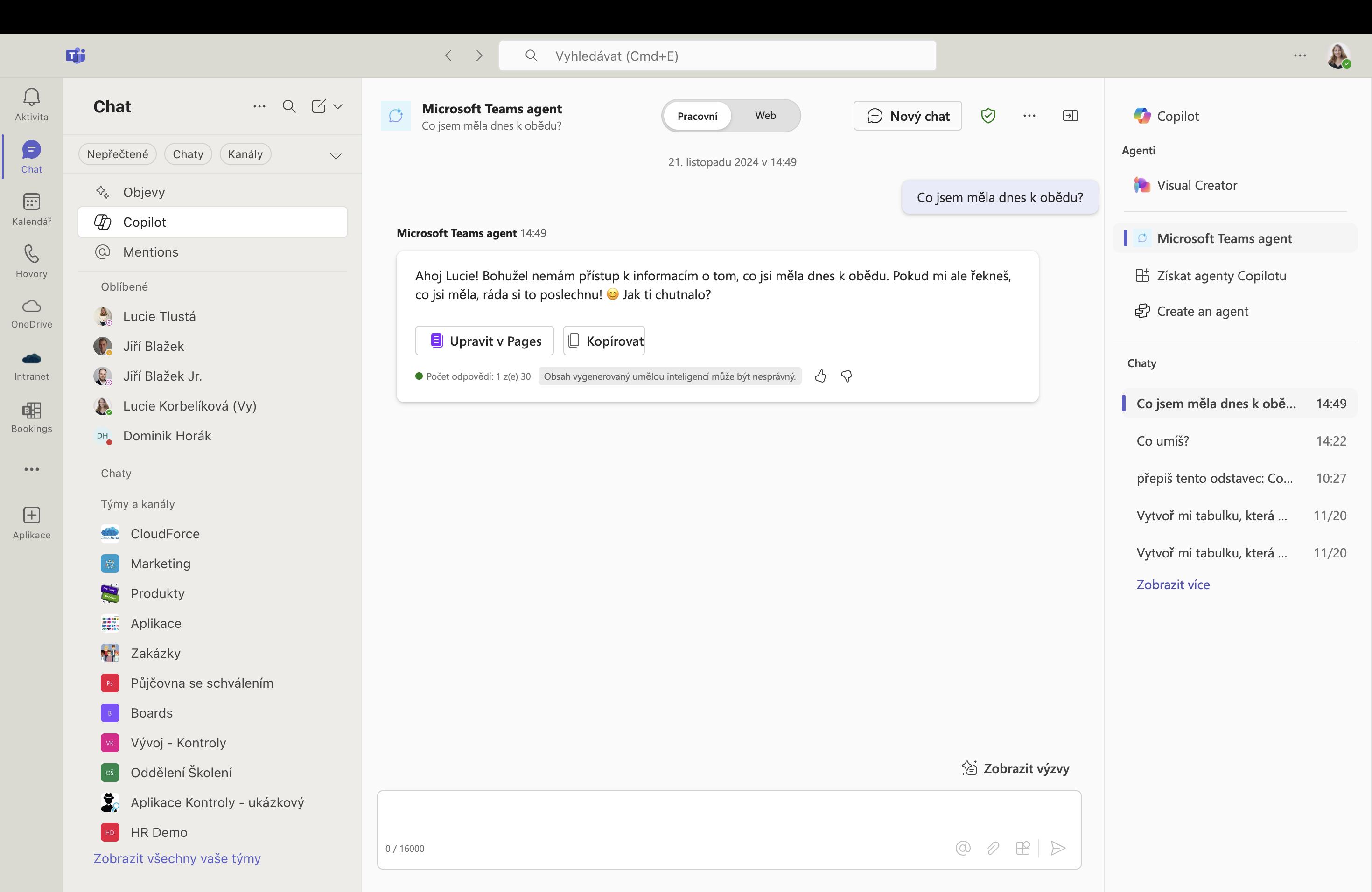Expand the chat filters chevron

point(336,155)
